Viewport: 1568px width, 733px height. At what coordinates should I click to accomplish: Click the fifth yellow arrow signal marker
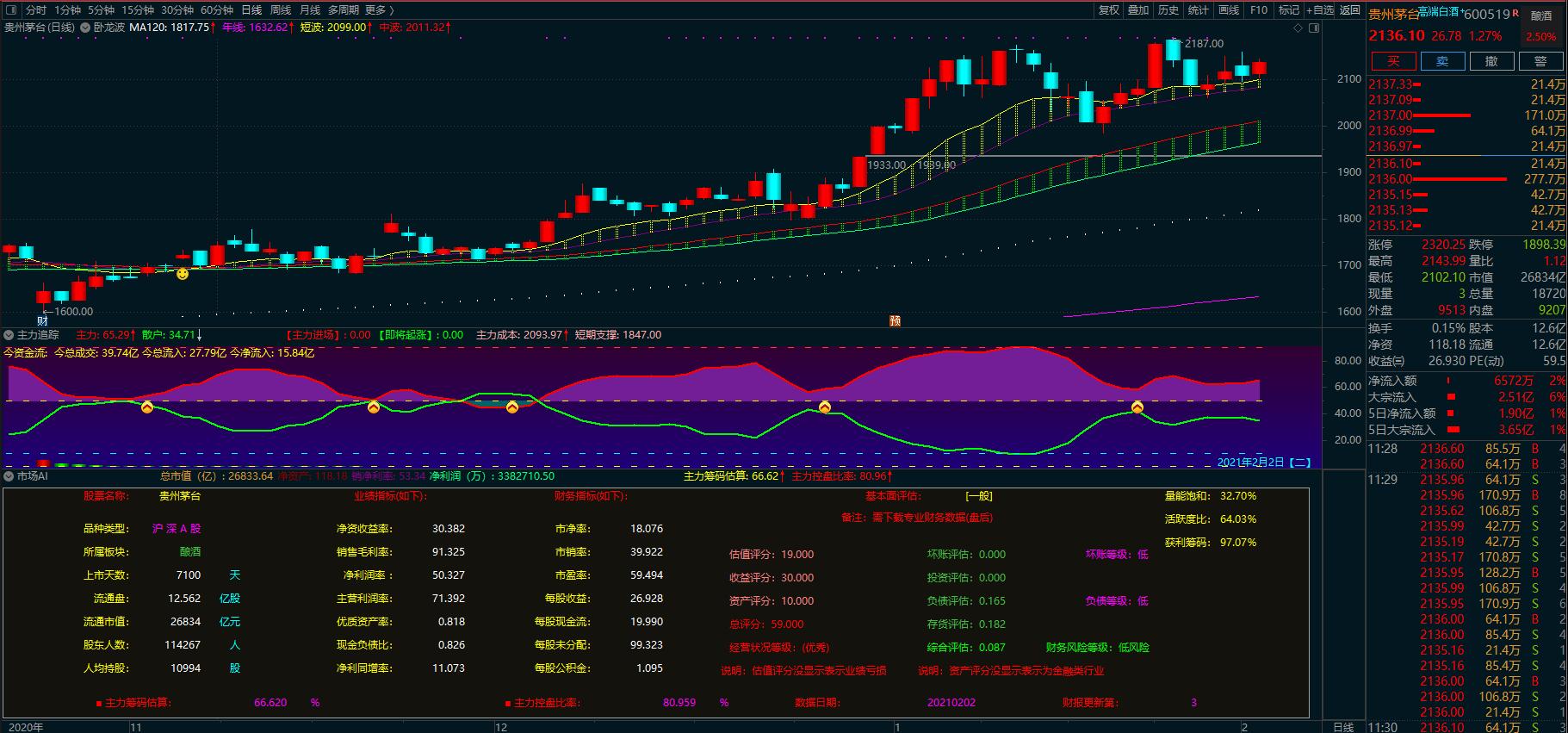1137,407
